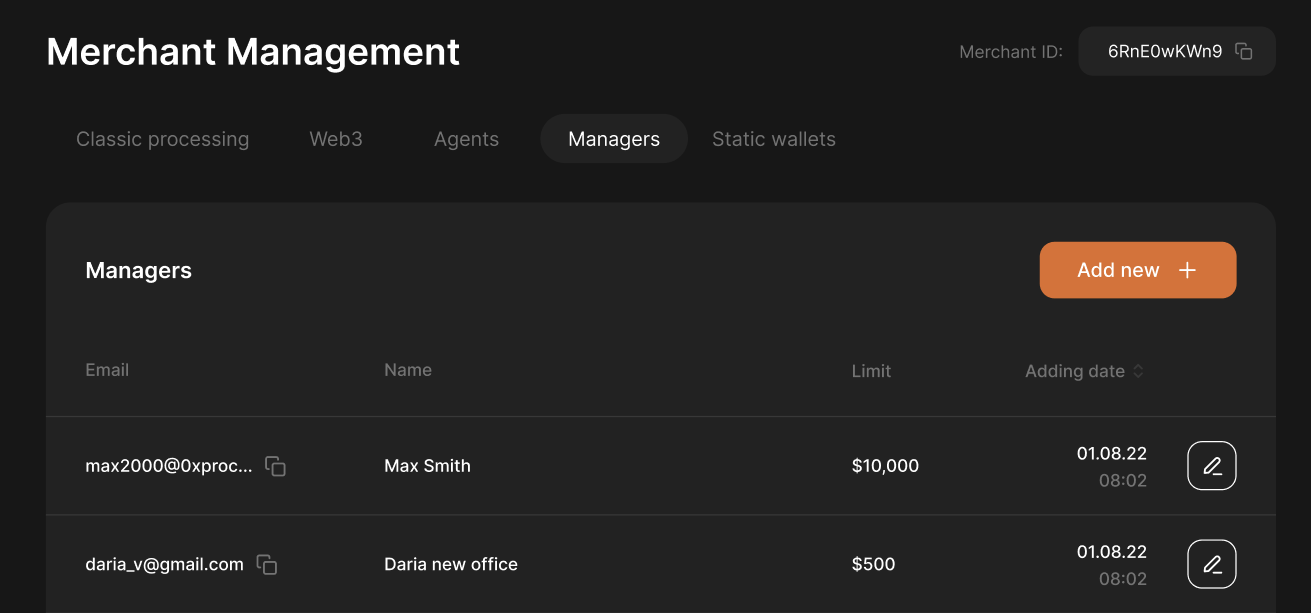The width and height of the screenshot is (1311, 613).
Task: Sort managers by Adding date arrows
Action: pyautogui.click(x=1137, y=371)
